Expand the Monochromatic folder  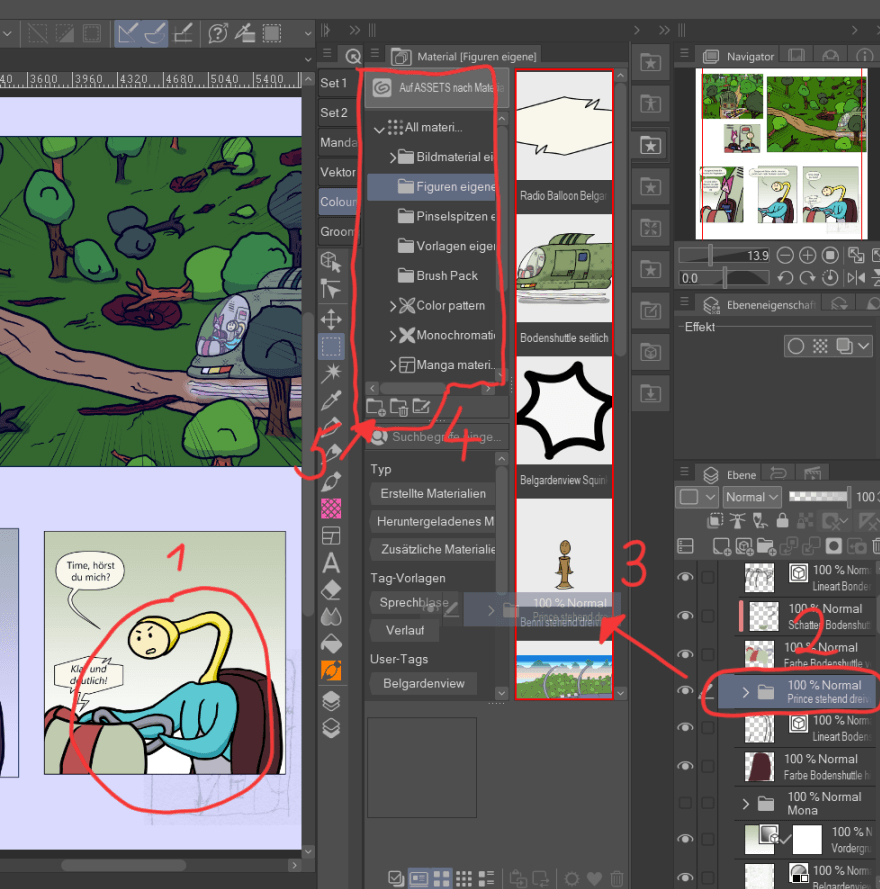393,336
